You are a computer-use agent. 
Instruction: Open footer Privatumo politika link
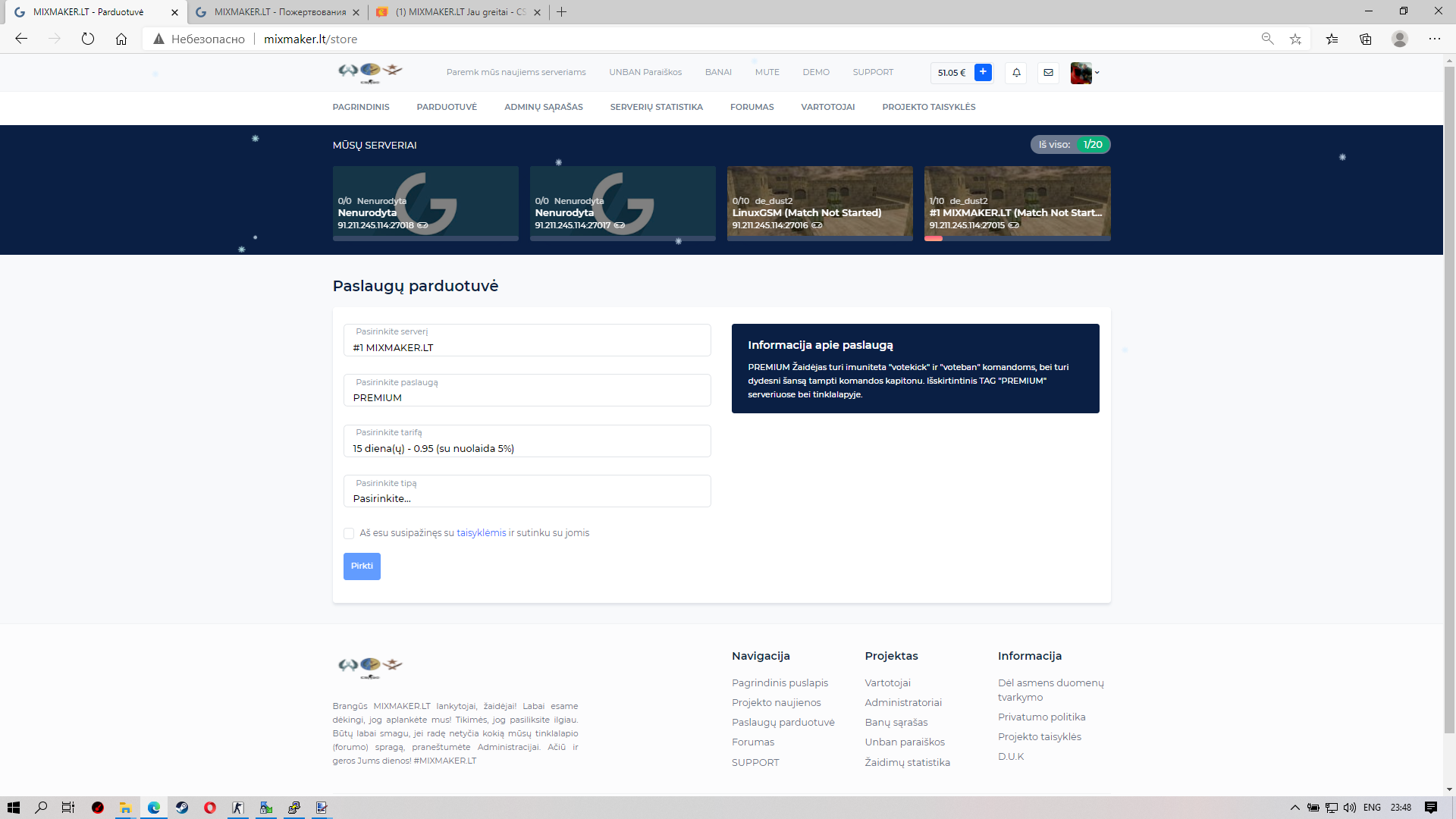(x=1042, y=717)
